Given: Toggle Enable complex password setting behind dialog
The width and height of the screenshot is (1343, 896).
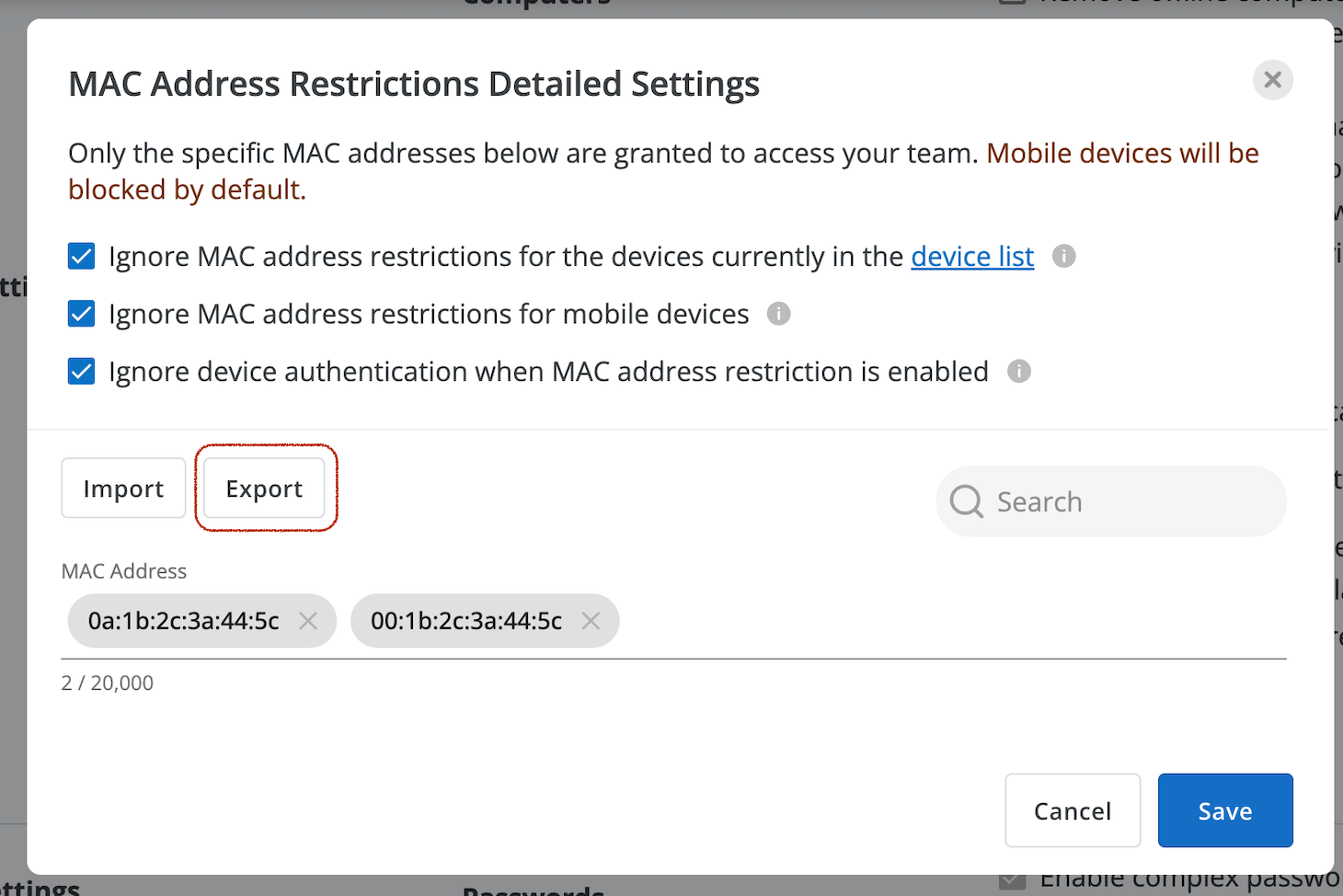Looking at the screenshot, I should [1012, 879].
